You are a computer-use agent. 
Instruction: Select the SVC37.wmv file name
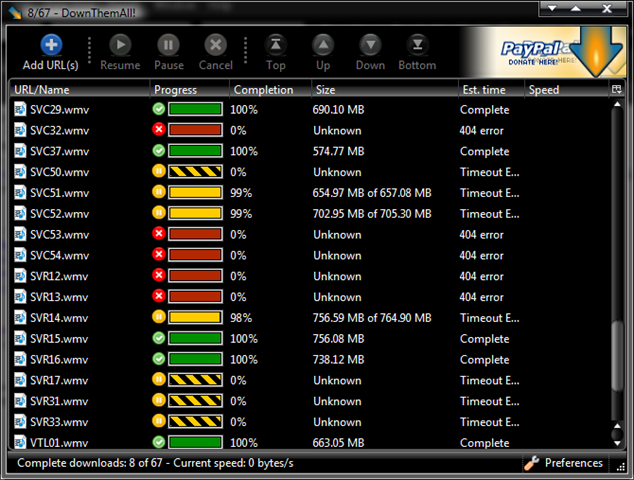[x=59, y=151]
